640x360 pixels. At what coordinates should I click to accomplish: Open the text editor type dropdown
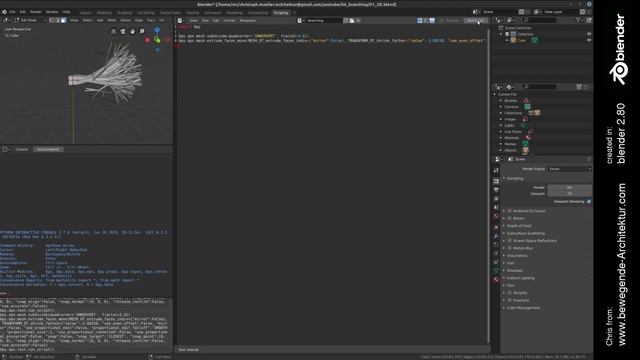[180, 20]
